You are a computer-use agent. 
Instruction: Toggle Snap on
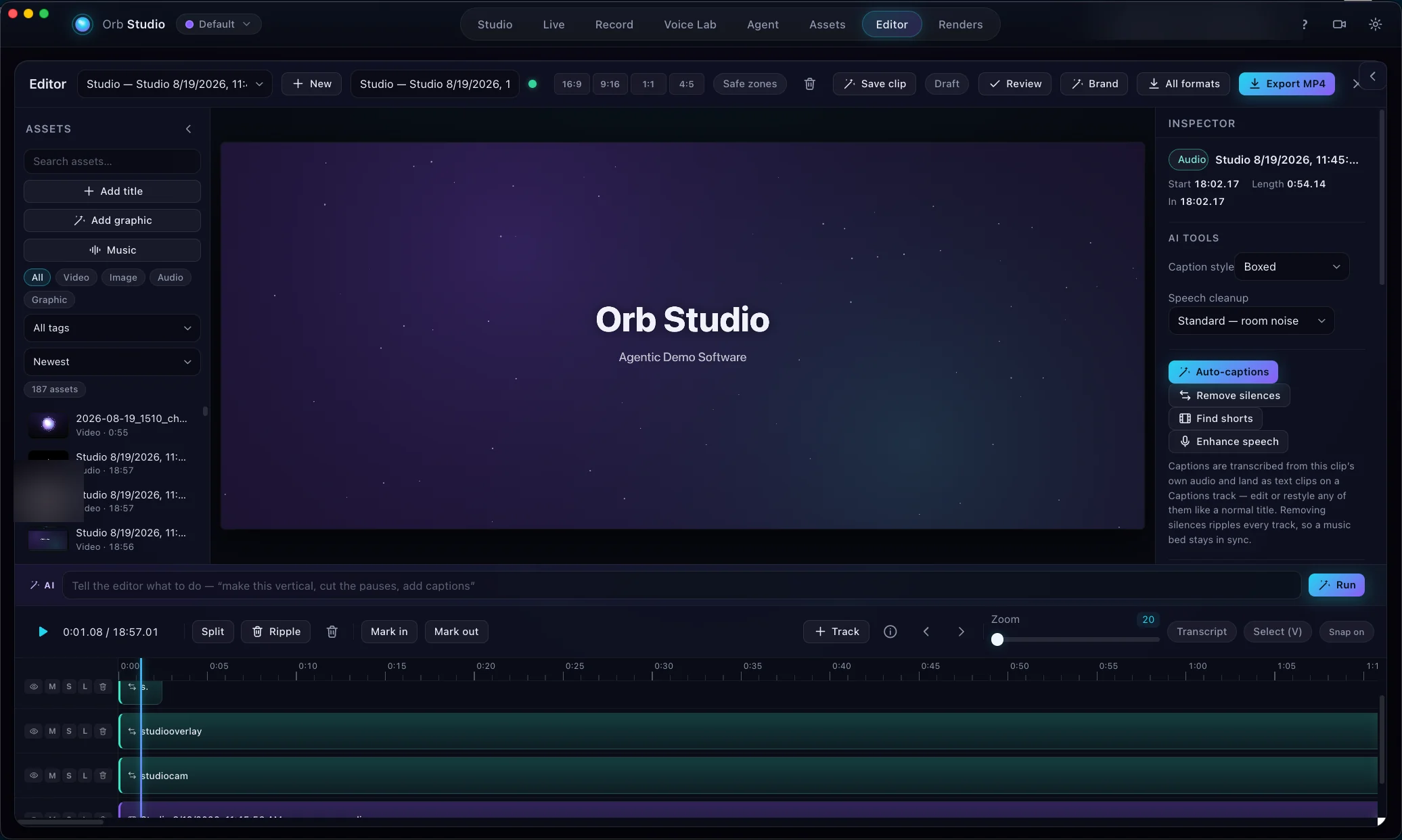[x=1346, y=632]
